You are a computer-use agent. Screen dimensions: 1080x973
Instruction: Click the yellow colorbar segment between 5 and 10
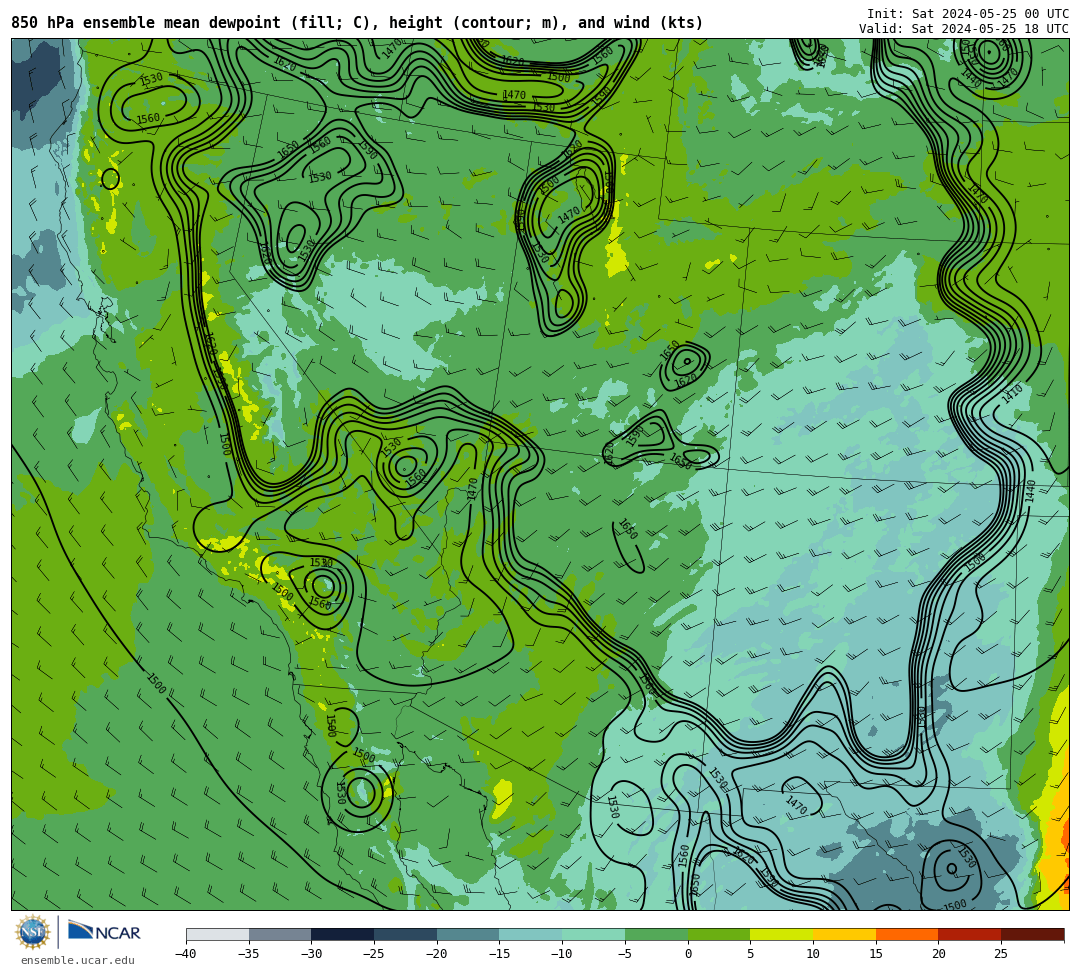coord(782,934)
